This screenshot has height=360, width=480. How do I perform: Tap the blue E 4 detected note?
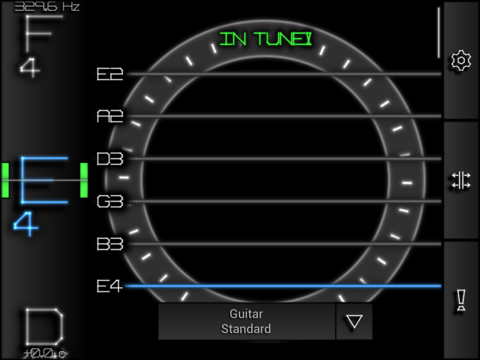(x=42, y=195)
